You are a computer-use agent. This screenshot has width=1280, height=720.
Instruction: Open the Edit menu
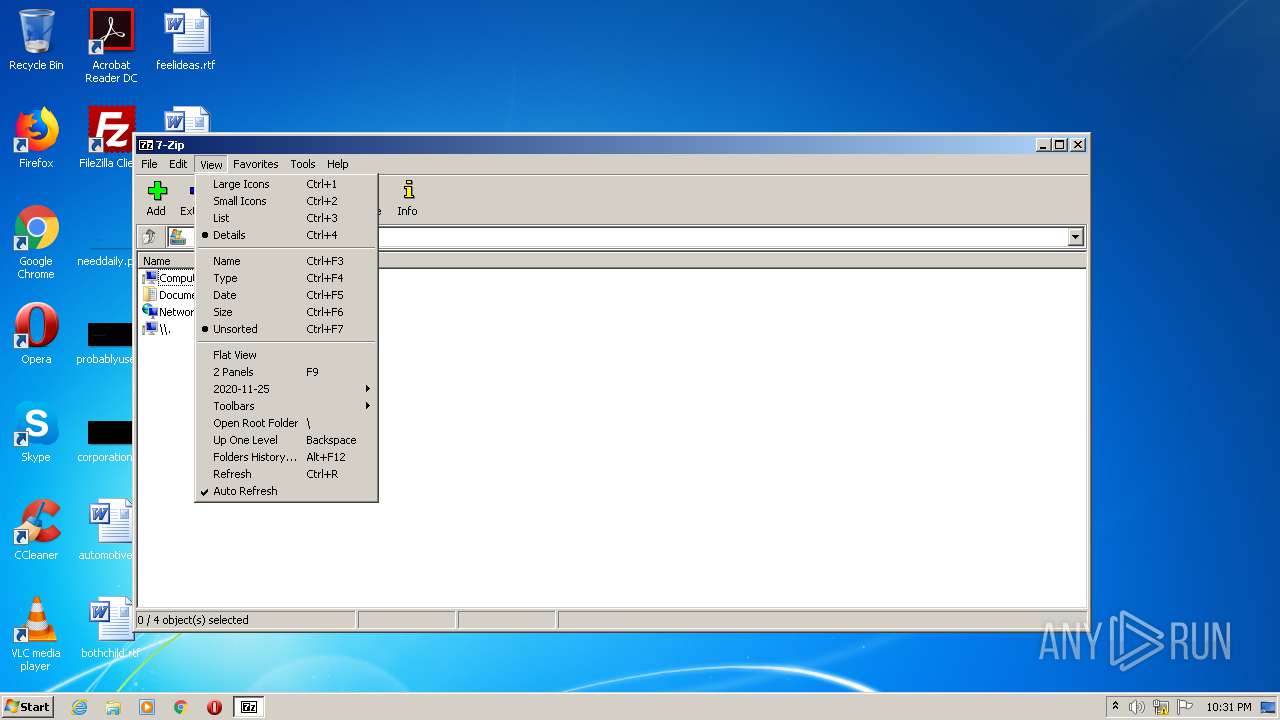178,164
